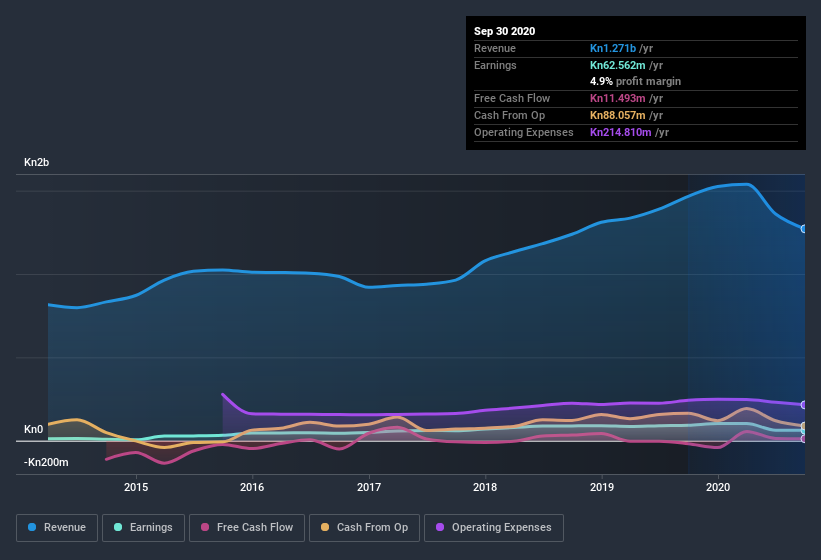821x560 pixels.
Task: Toggle Operating Expenses legend item
Action: (x=493, y=527)
